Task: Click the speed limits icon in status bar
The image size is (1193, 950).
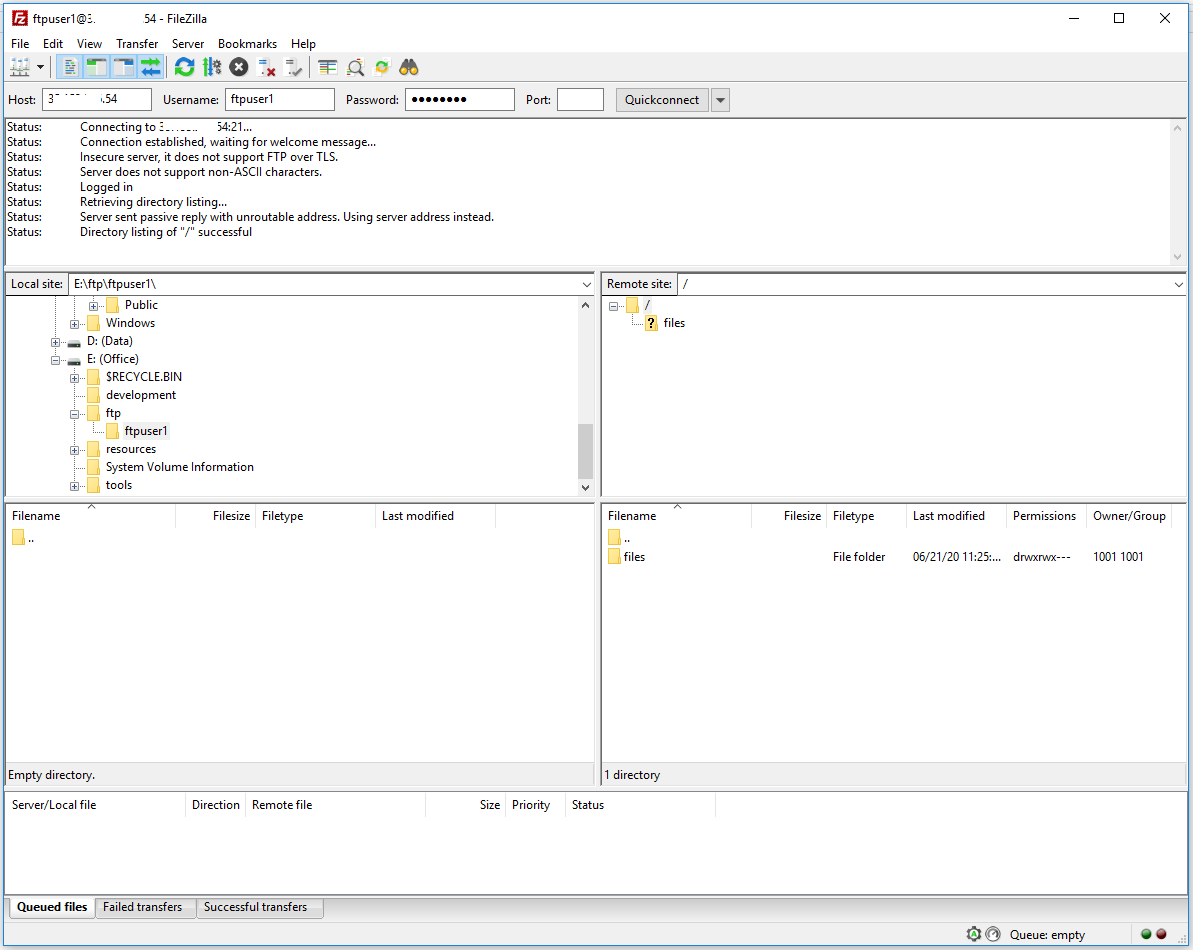Action: point(993,934)
